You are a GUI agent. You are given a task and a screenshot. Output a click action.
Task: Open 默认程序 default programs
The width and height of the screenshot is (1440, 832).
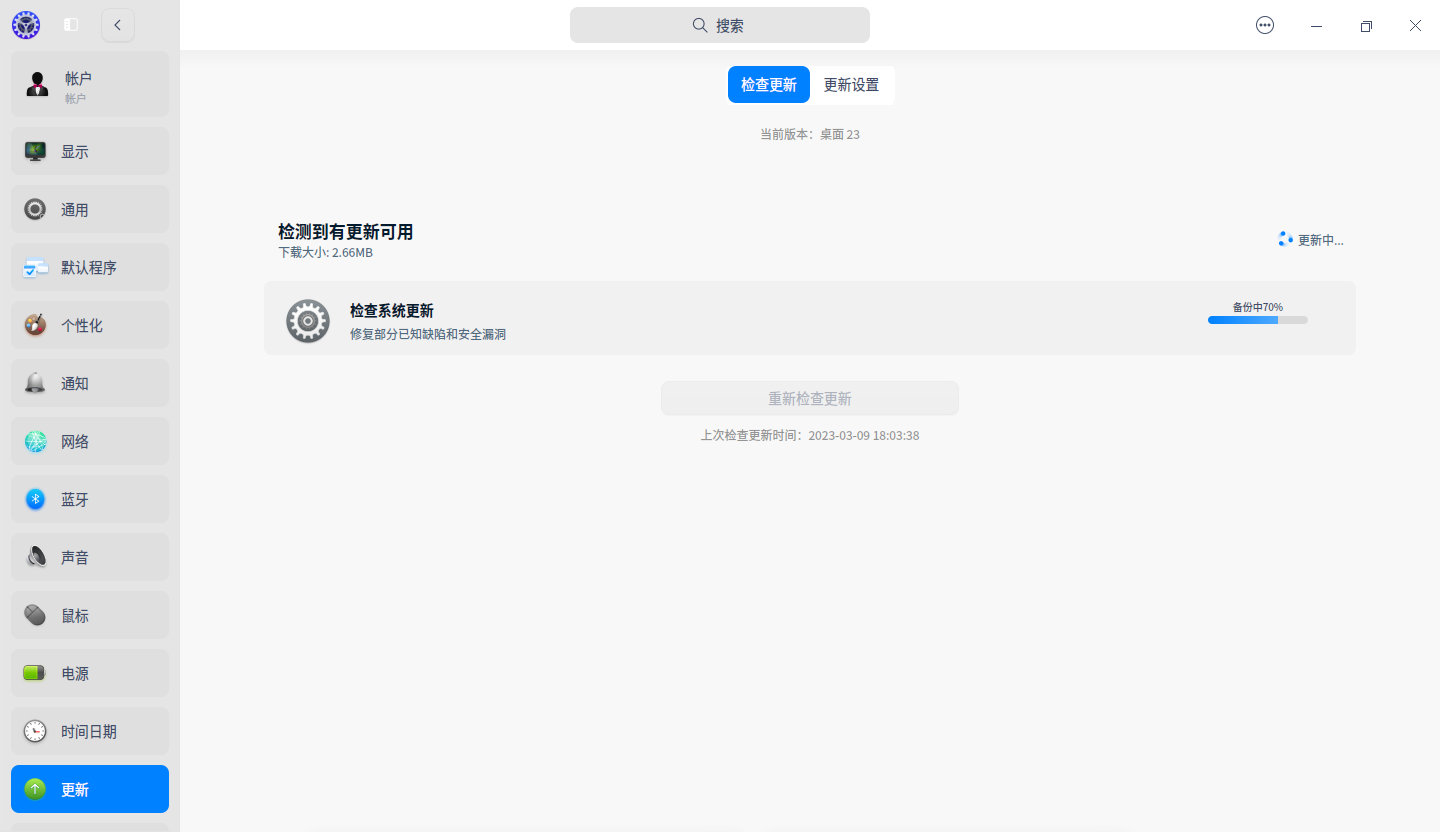[x=90, y=267]
